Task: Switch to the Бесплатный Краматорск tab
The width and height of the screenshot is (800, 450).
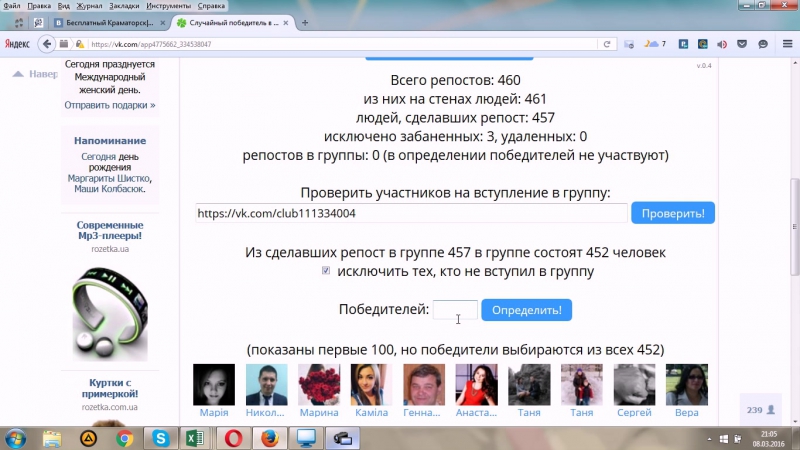Action: [112, 22]
